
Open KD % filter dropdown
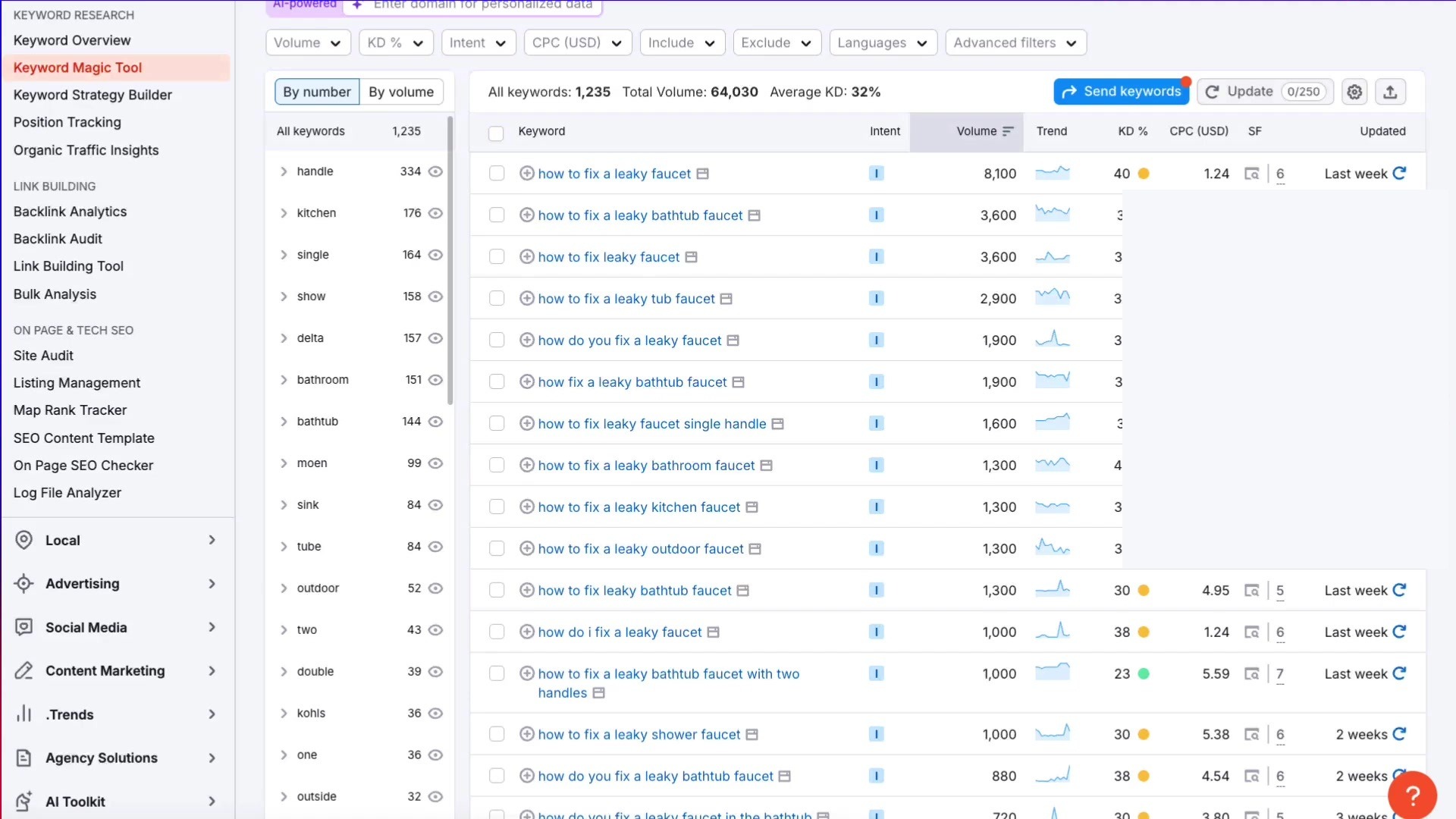tap(396, 42)
